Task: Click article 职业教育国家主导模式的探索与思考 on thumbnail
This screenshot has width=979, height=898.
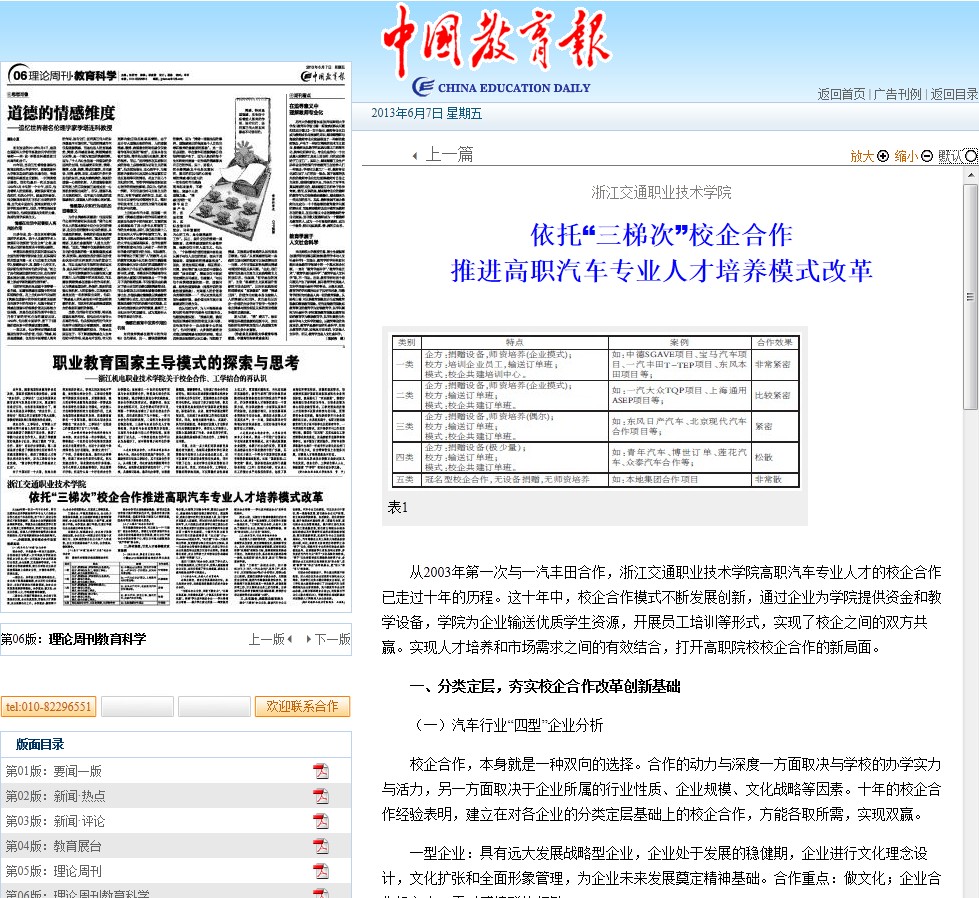Action: point(176,363)
